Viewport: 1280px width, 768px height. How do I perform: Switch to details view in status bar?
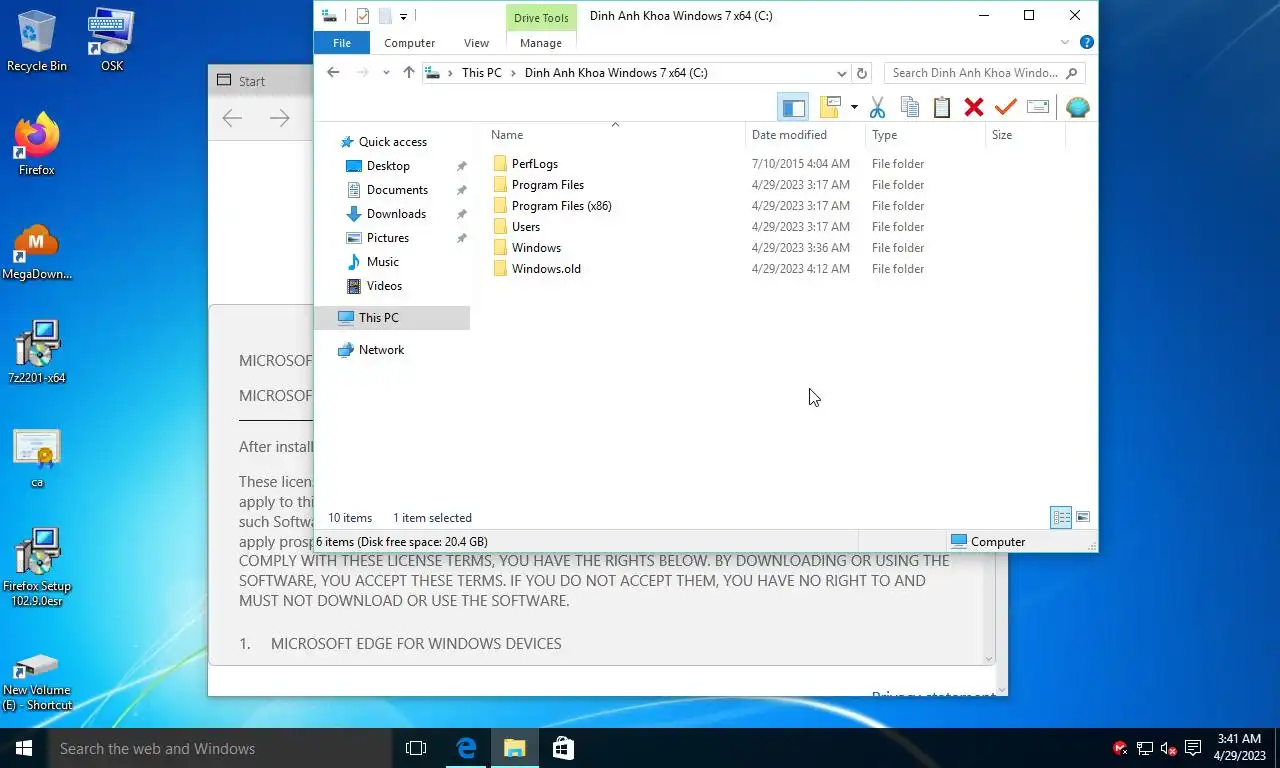1061,517
